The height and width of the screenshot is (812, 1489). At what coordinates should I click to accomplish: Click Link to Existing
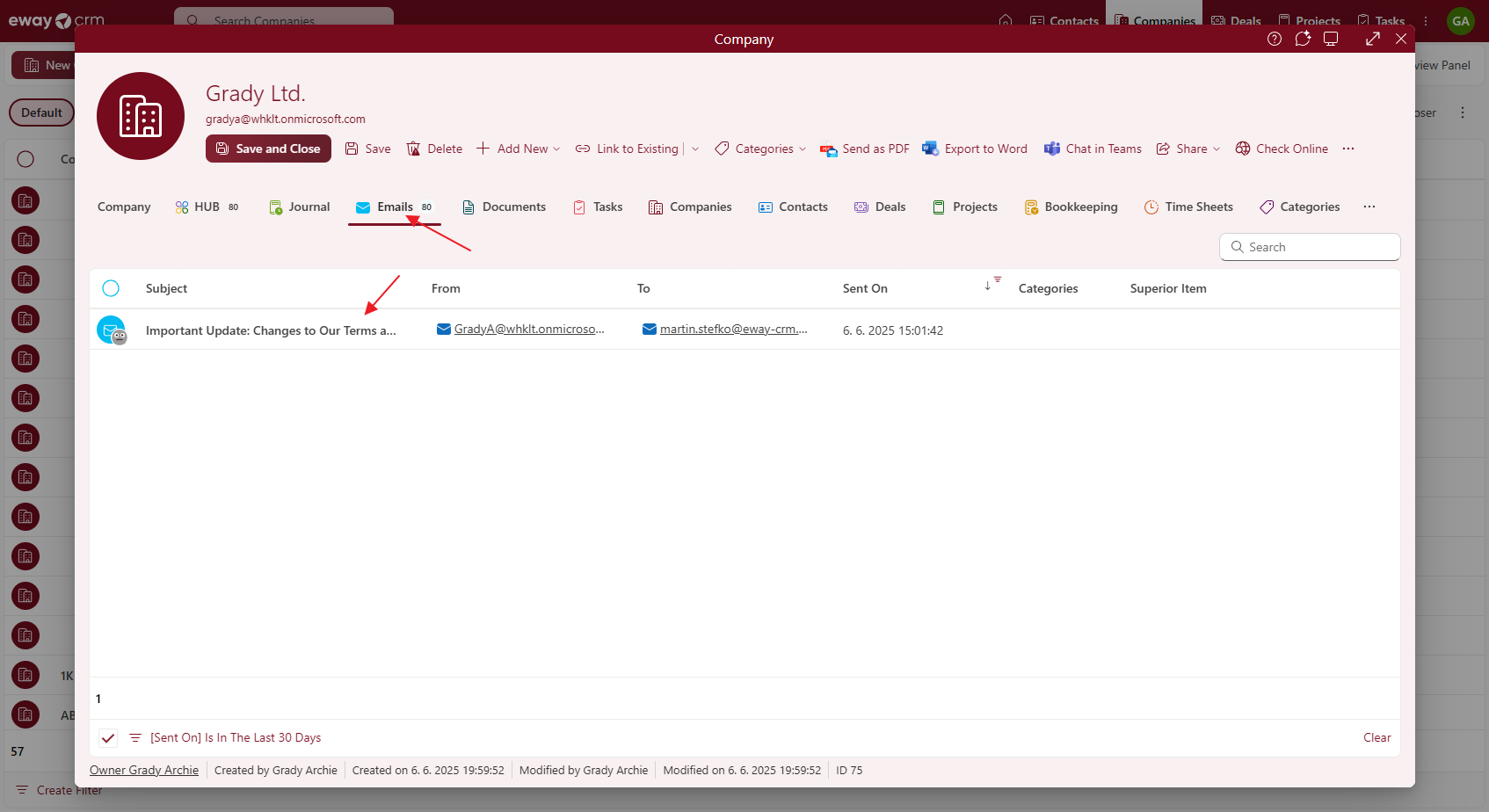coord(627,149)
